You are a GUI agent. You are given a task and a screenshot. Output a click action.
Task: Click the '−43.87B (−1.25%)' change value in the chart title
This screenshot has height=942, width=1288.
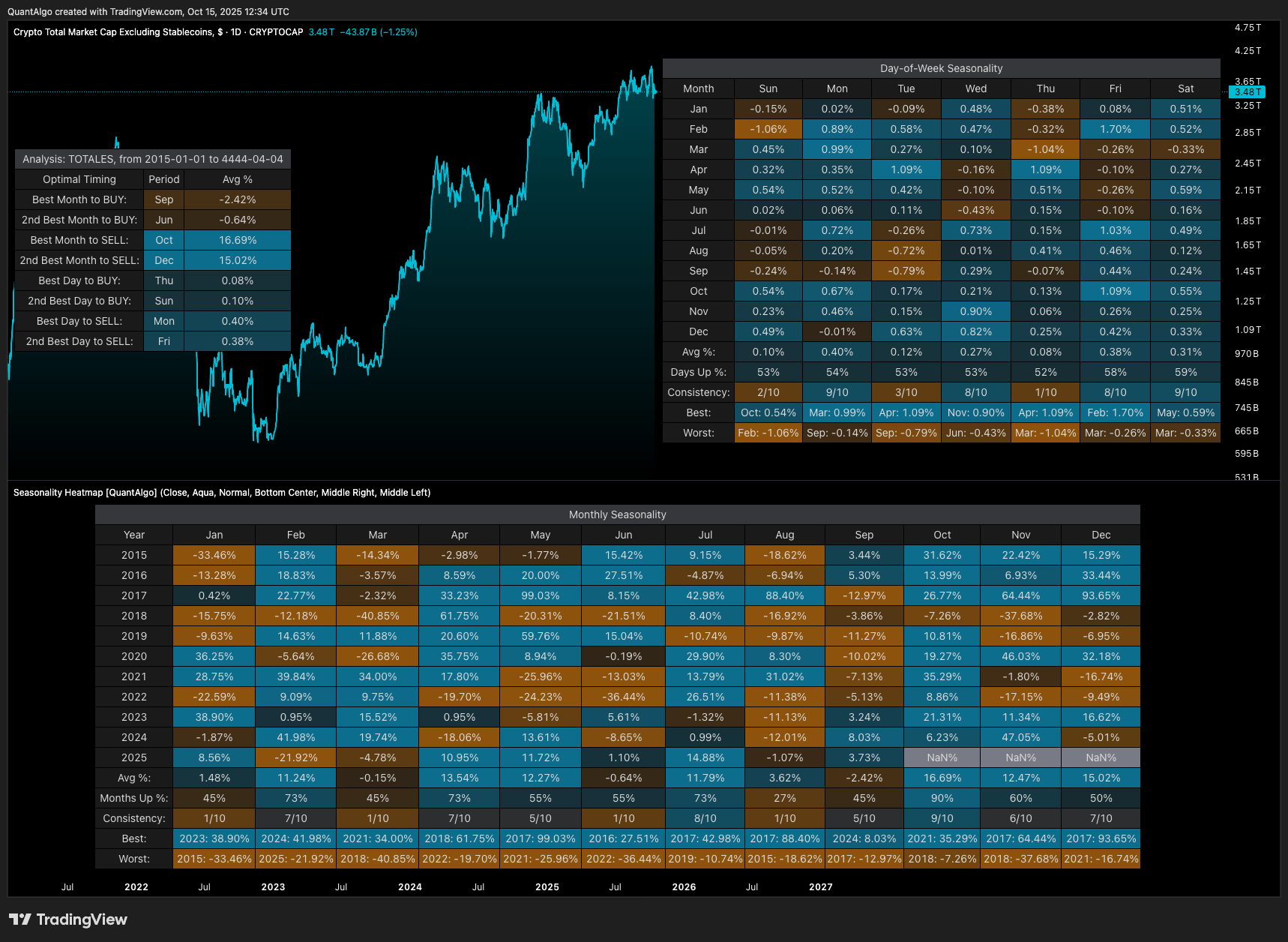tap(379, 32)
